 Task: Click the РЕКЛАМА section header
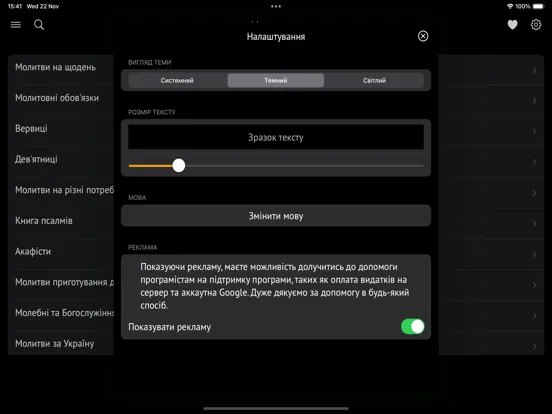point(143,247)
